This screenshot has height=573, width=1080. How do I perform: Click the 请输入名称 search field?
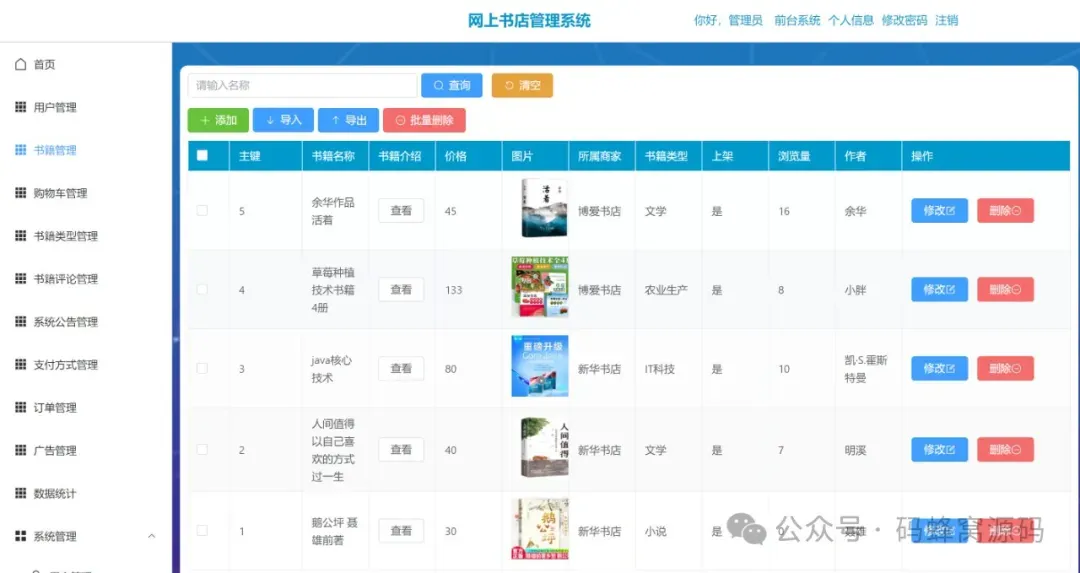pos(302,85)
